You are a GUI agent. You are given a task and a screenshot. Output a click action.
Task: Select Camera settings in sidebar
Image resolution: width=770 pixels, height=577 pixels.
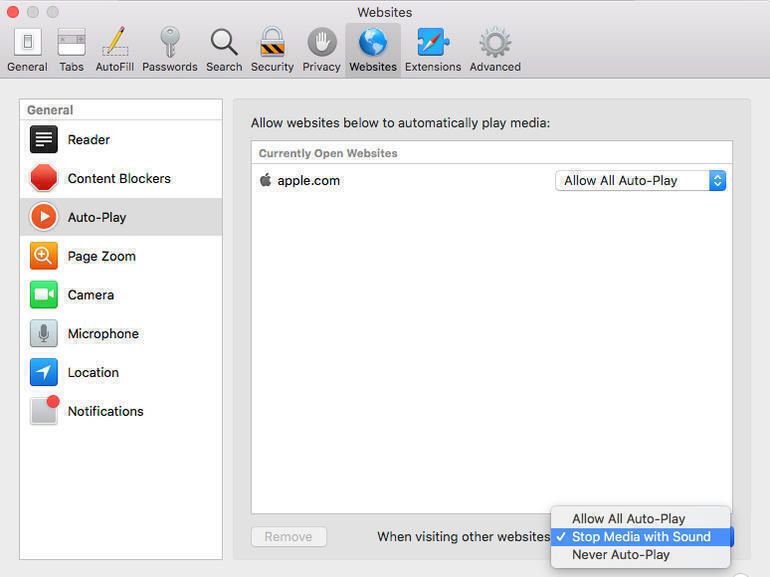(90, 295)
